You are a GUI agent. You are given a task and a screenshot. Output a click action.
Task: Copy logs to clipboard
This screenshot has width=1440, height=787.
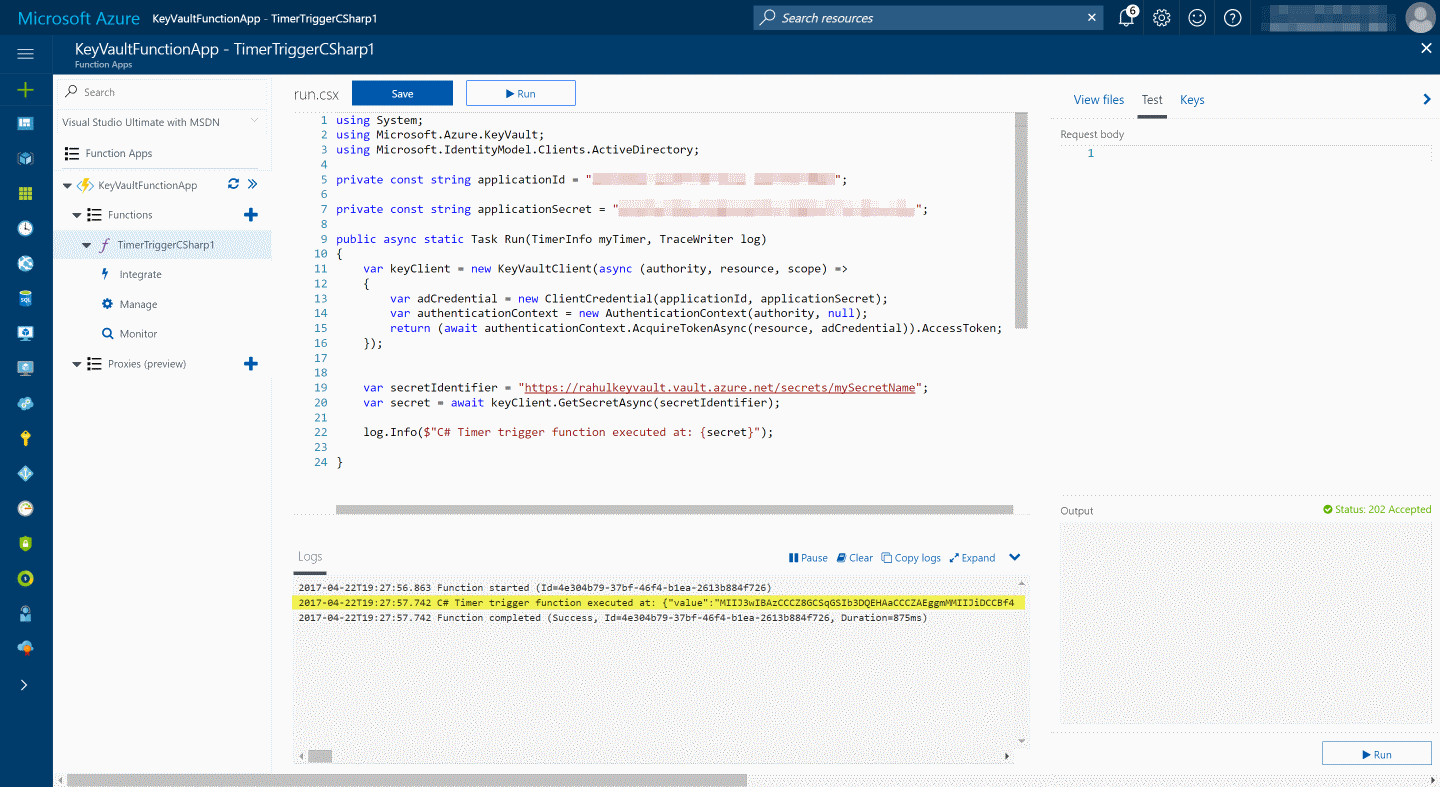click(x=911, y=558)
